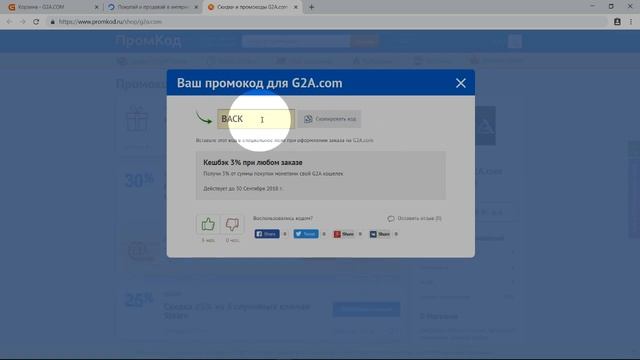The width and height of the screenshot is (640, 360).
Task: Give the promo code a thumbs up
Action: [x=208, y=224]
